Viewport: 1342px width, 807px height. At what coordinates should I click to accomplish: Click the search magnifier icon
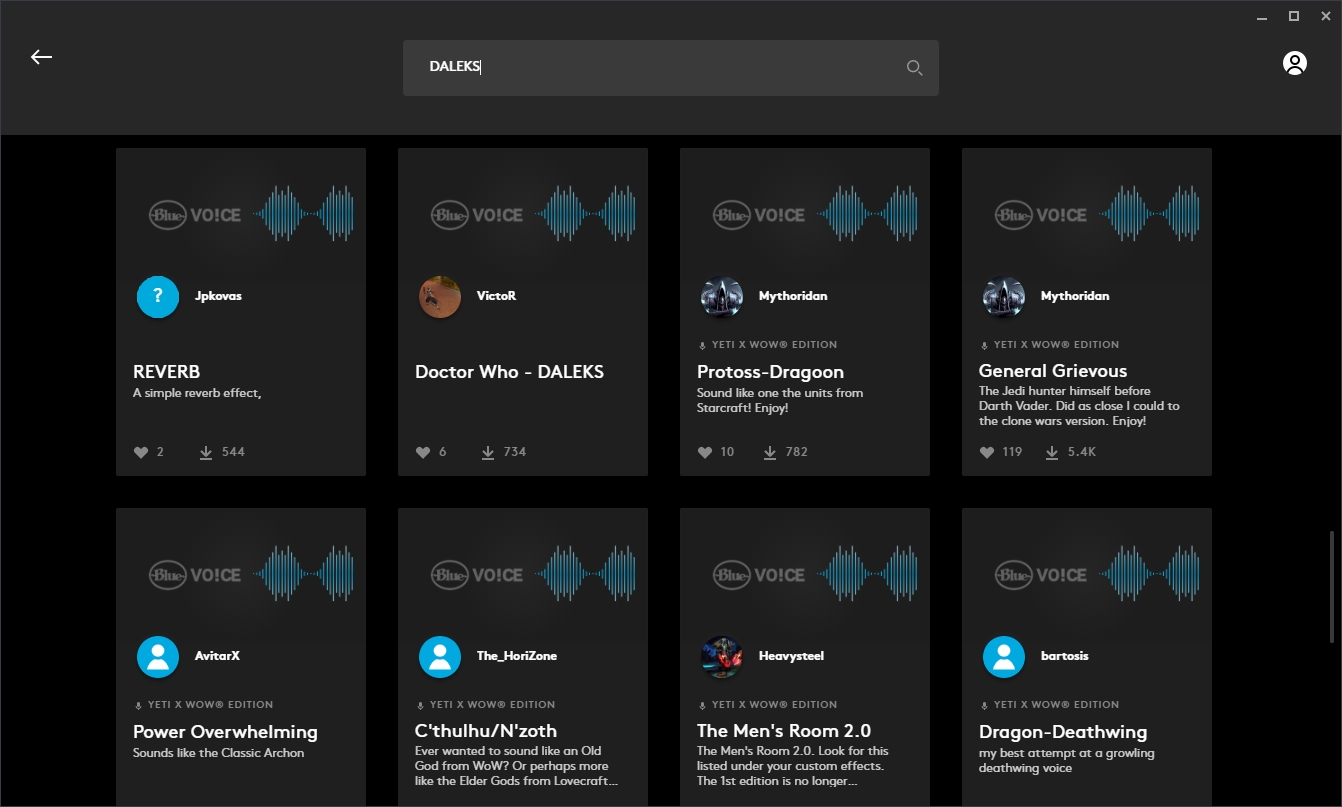tap(914, 68)
